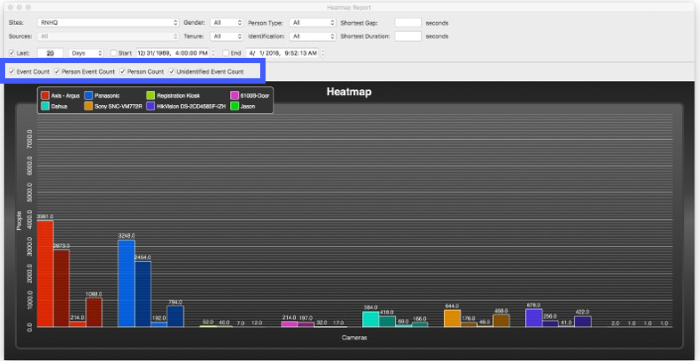700x361 pixels.
Task: Click the value label 176.0
Action: point(469,319)
